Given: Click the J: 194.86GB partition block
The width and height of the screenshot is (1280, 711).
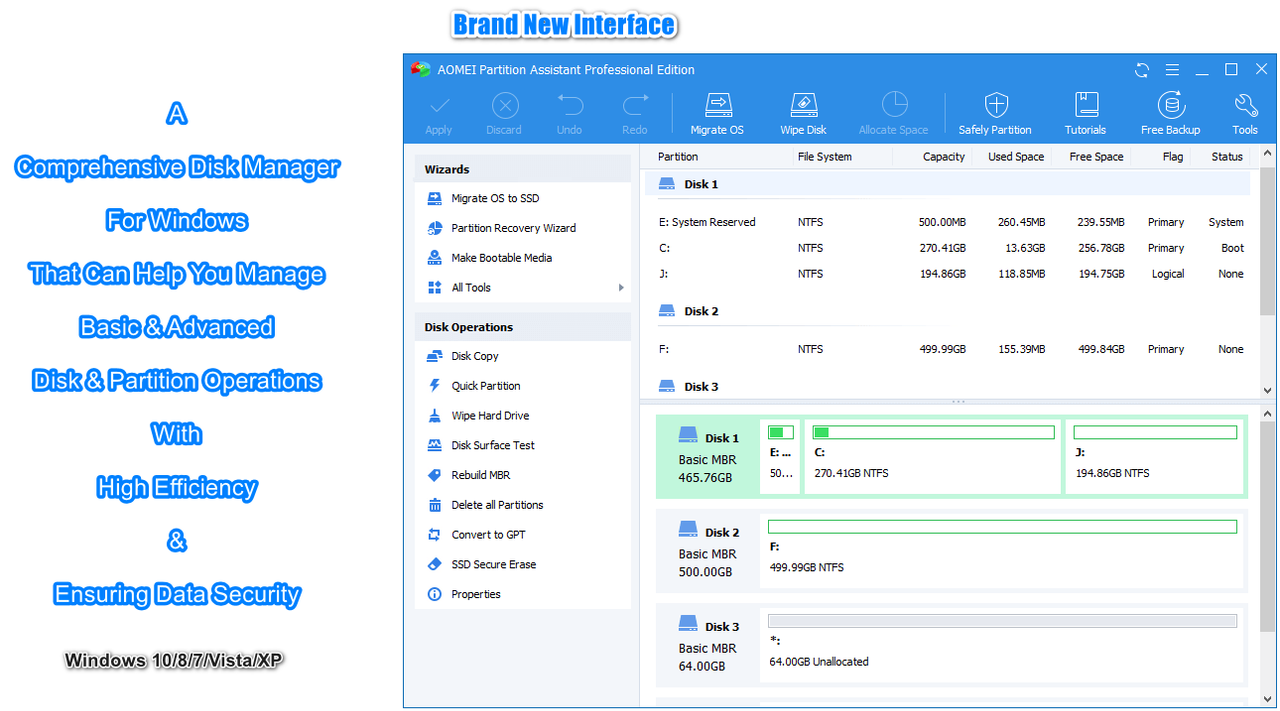Looking at the screenshot, I should [1155, 457].
